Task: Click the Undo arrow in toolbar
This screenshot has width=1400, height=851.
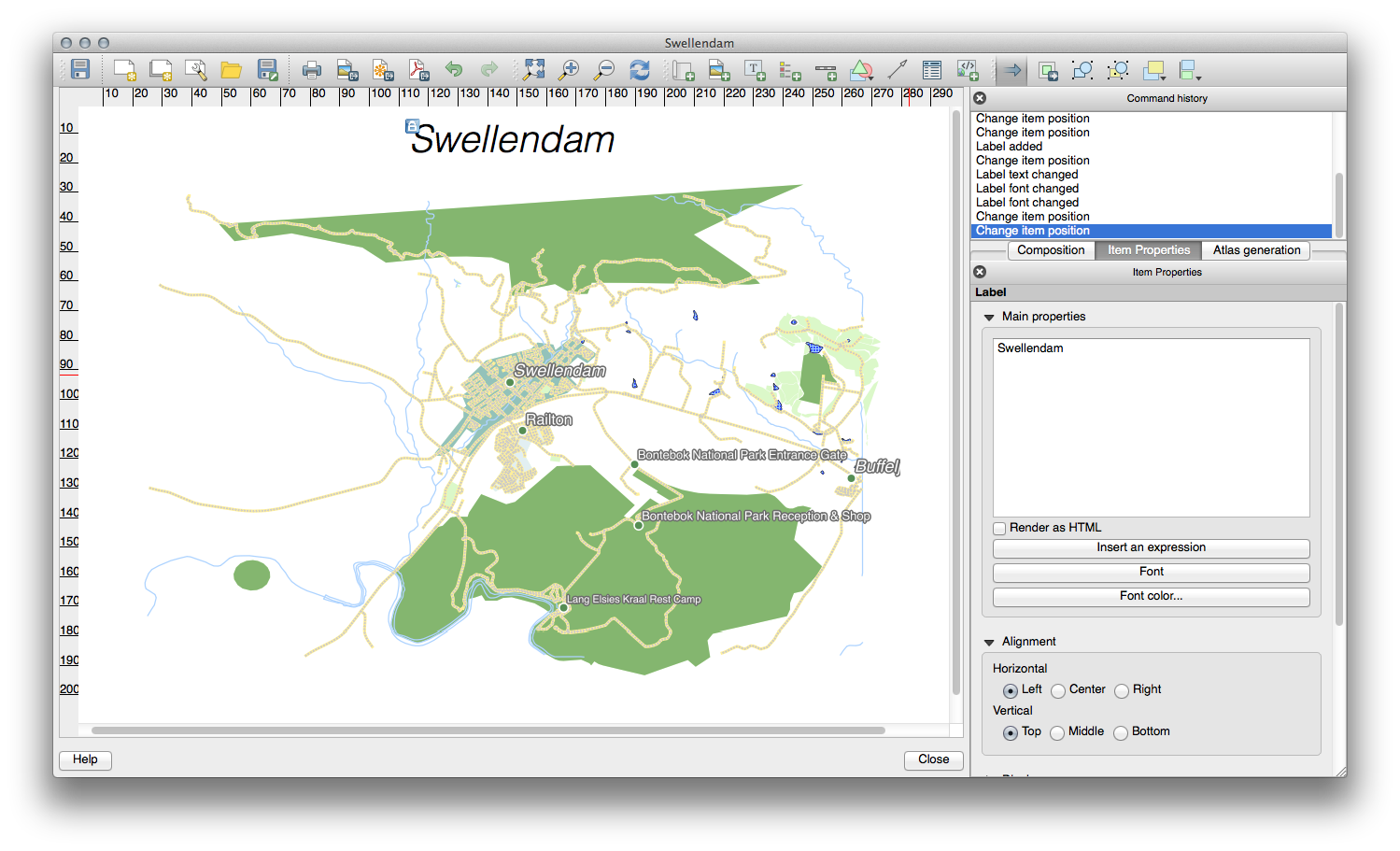Action: coord(454,70)
